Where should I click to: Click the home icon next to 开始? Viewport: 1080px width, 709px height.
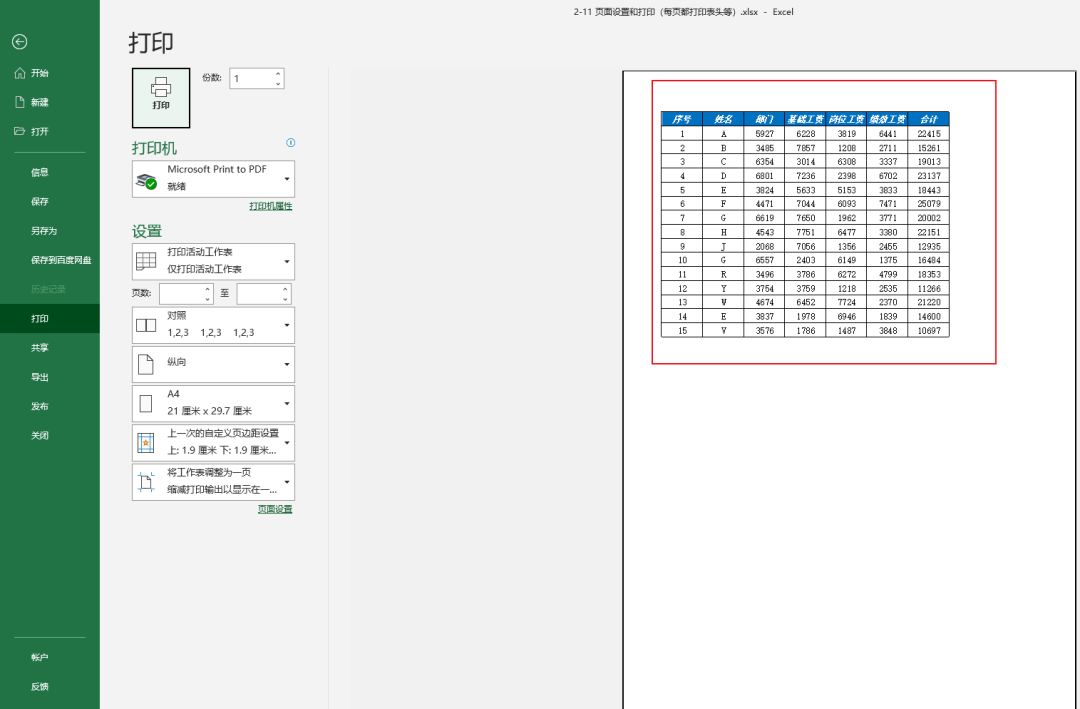click(x=20, y=73)
